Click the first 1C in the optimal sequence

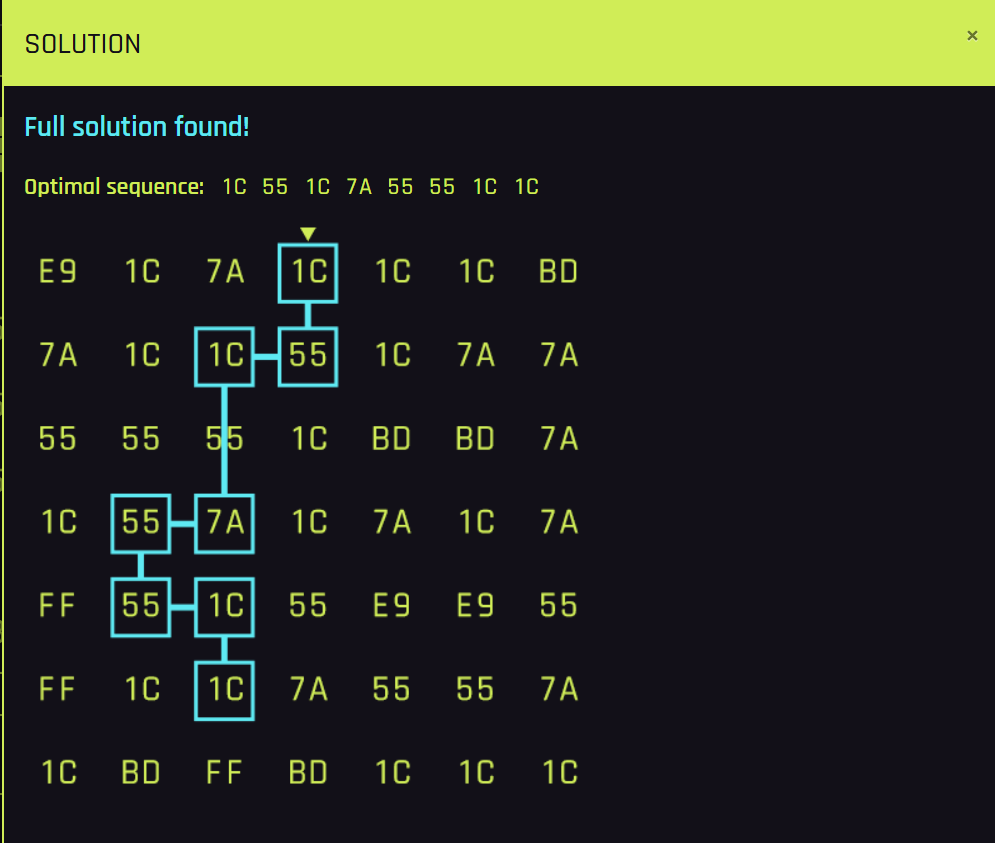[x=234, y=187]
